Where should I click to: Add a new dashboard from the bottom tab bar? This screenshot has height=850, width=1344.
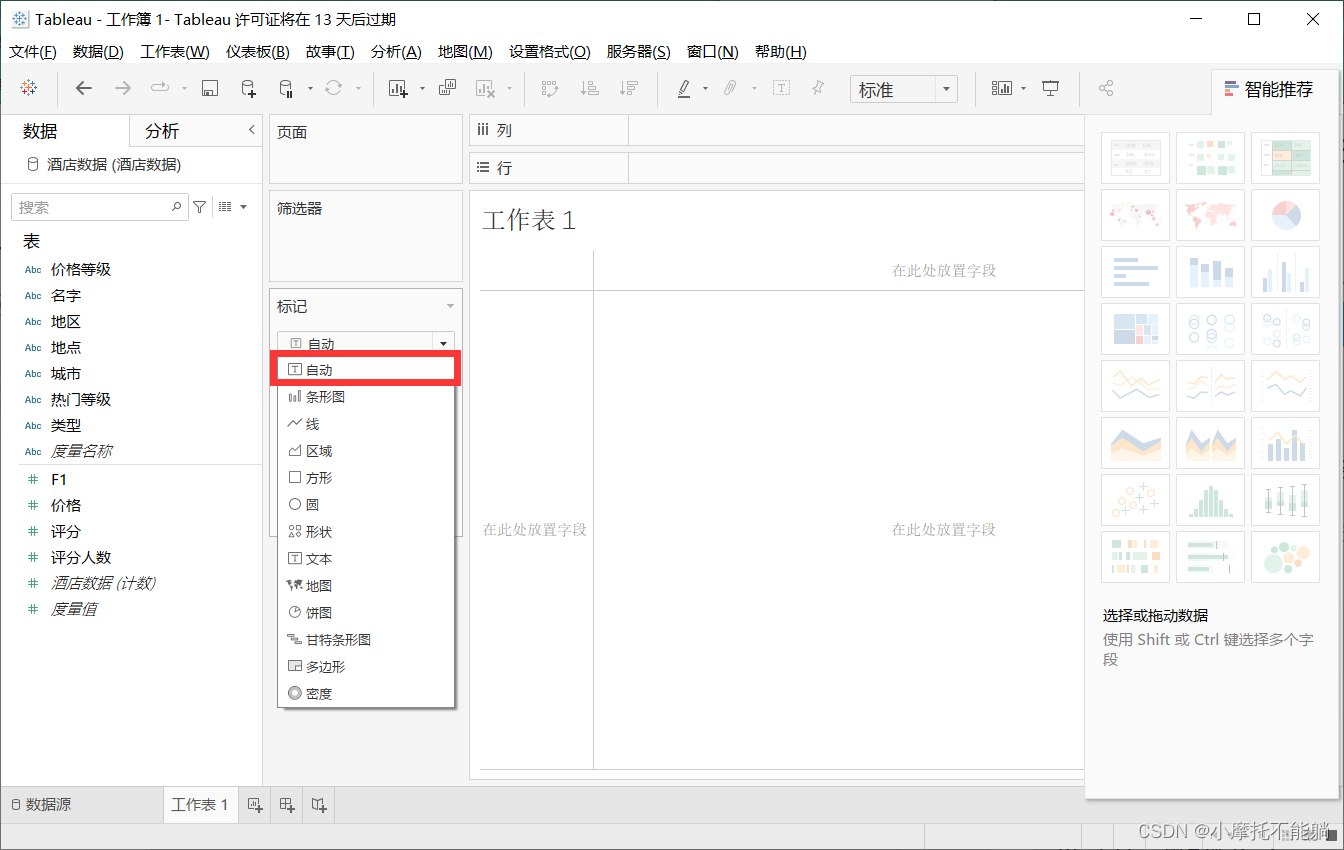[287, 805]
